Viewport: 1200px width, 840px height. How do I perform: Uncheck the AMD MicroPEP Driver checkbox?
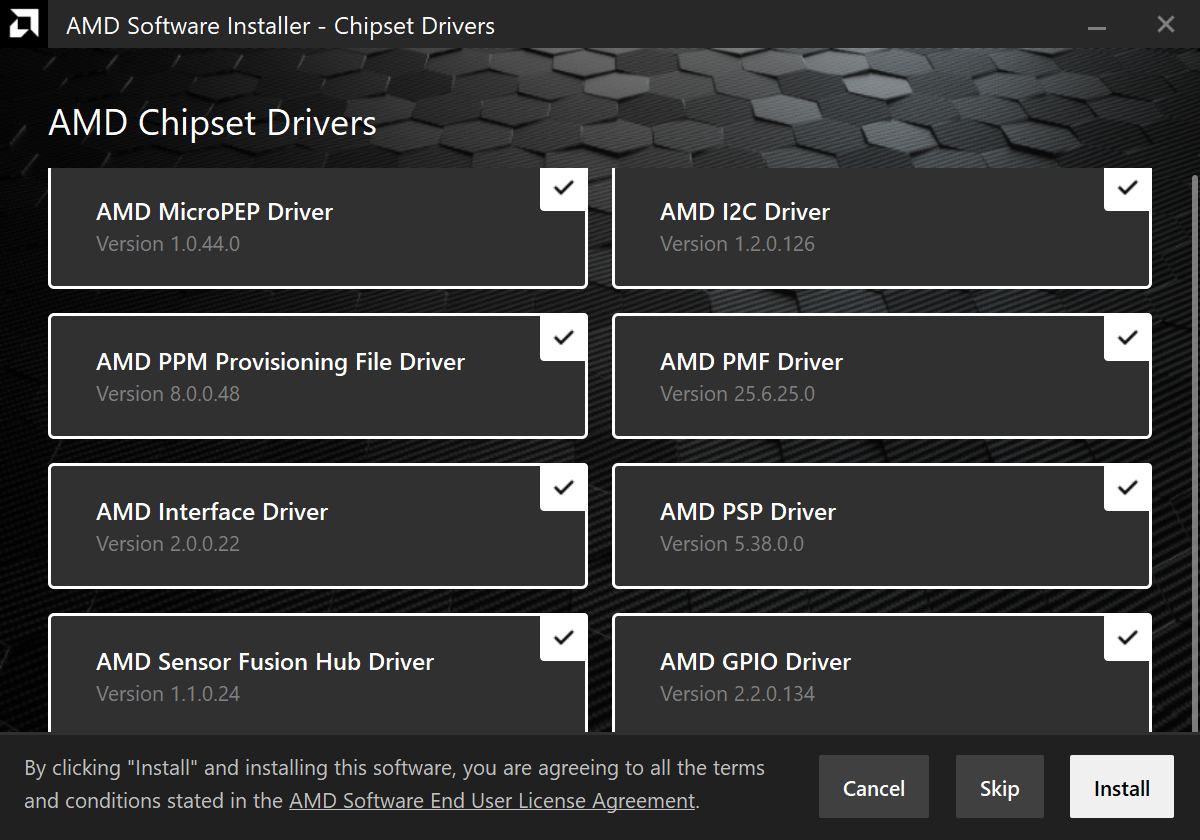point(563,188)
